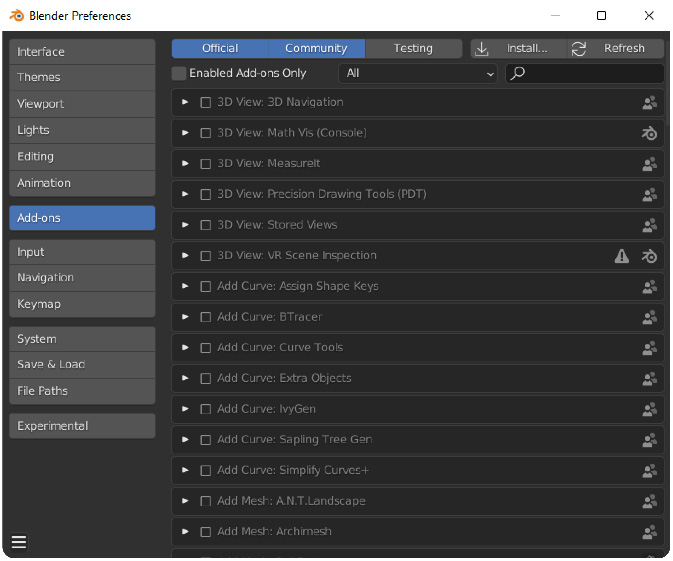Click community icon on IvyGen row
This screenshot has width=673, height=561.
[649, 409]
